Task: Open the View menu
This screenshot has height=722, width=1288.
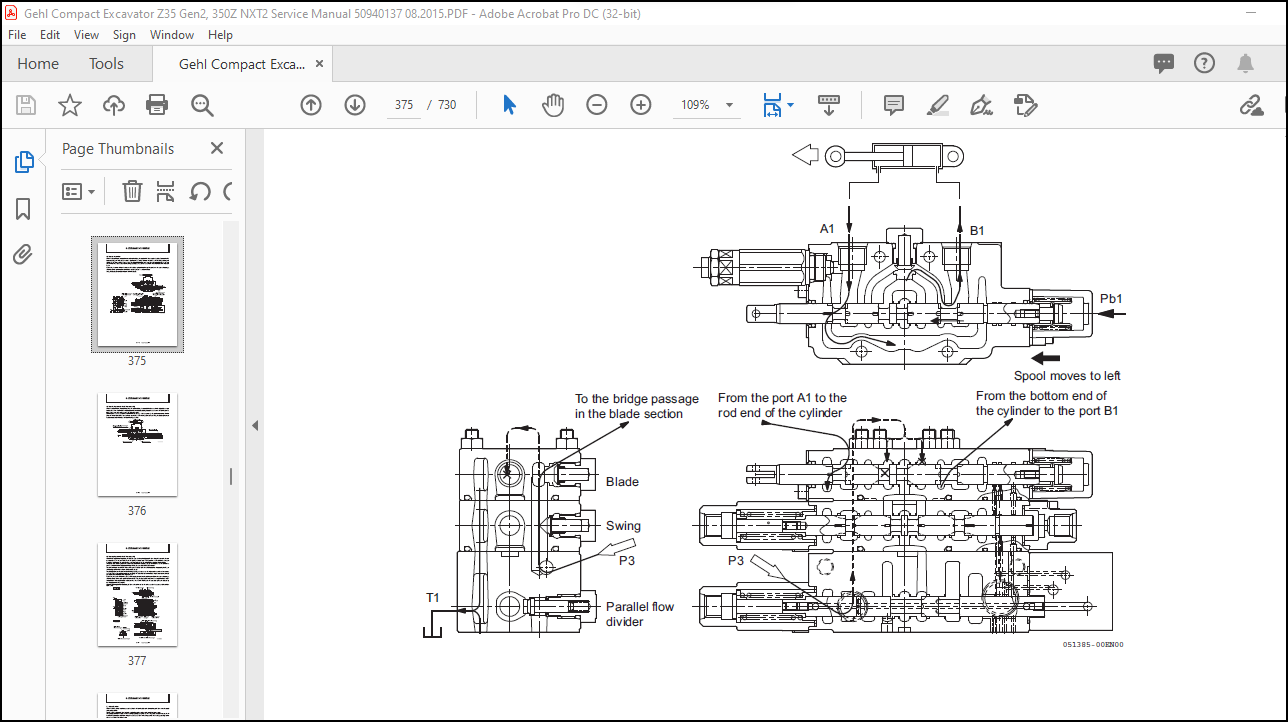Action: click(x=87, y=35)
